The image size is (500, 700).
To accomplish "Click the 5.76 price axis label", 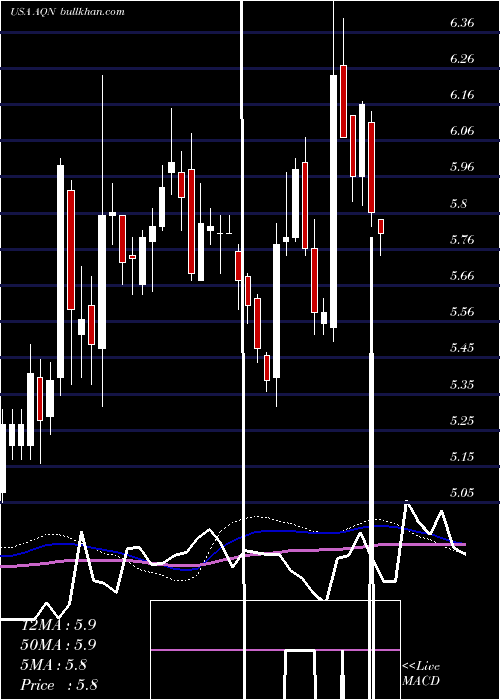I will 462,240.
